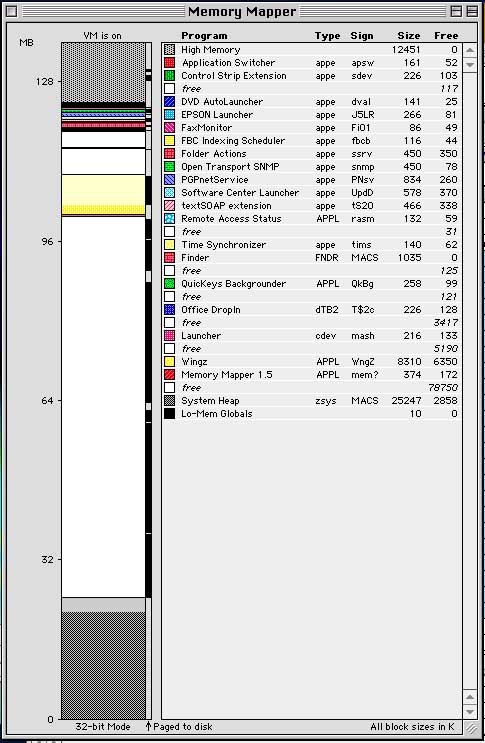Select the textSOAP extension swatch icon
The height and width of the screenshot is (743, 485).
[x=169, y=205]
